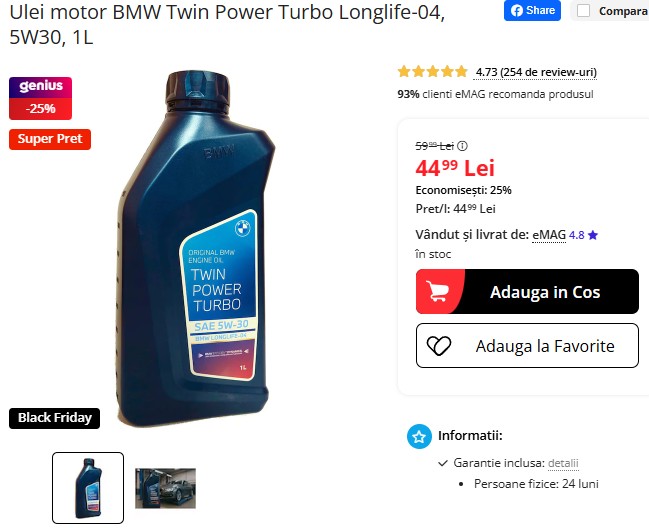The image size is (649, 528).
Task: Tick the Compara checkbox
Action: tap(583, 11)
